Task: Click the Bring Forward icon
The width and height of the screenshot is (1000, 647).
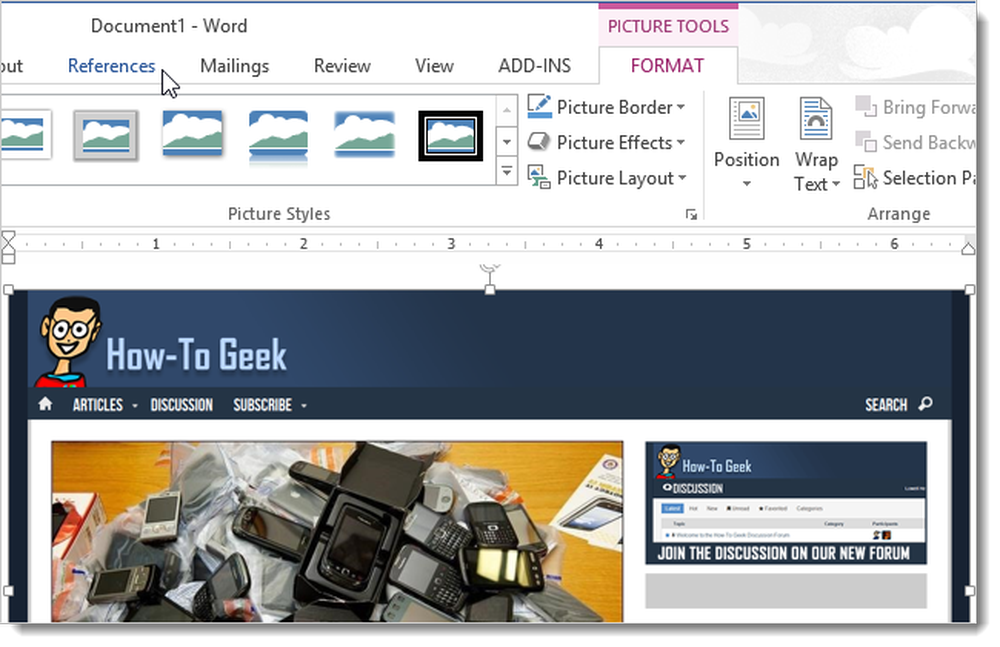Action: point(865,107)
